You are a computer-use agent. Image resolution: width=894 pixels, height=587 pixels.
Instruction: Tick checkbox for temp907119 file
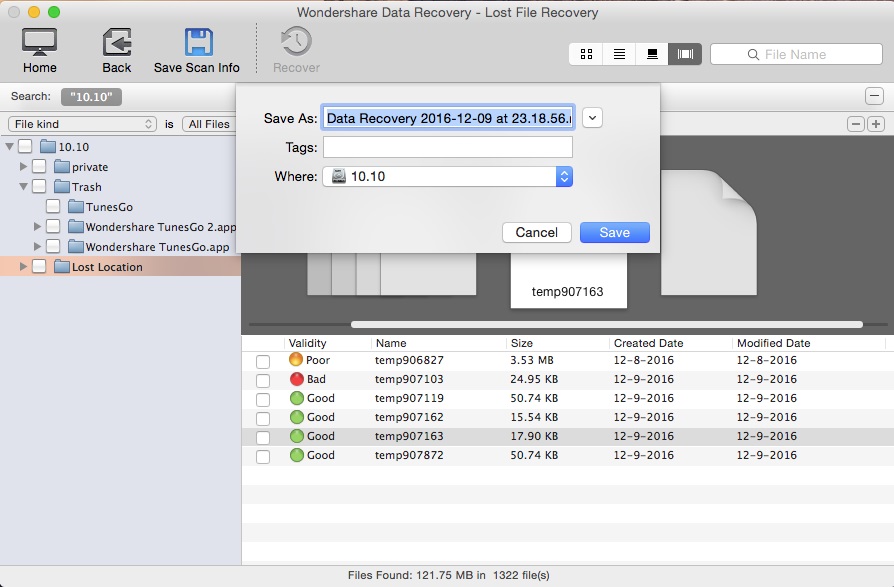[263, 400]
